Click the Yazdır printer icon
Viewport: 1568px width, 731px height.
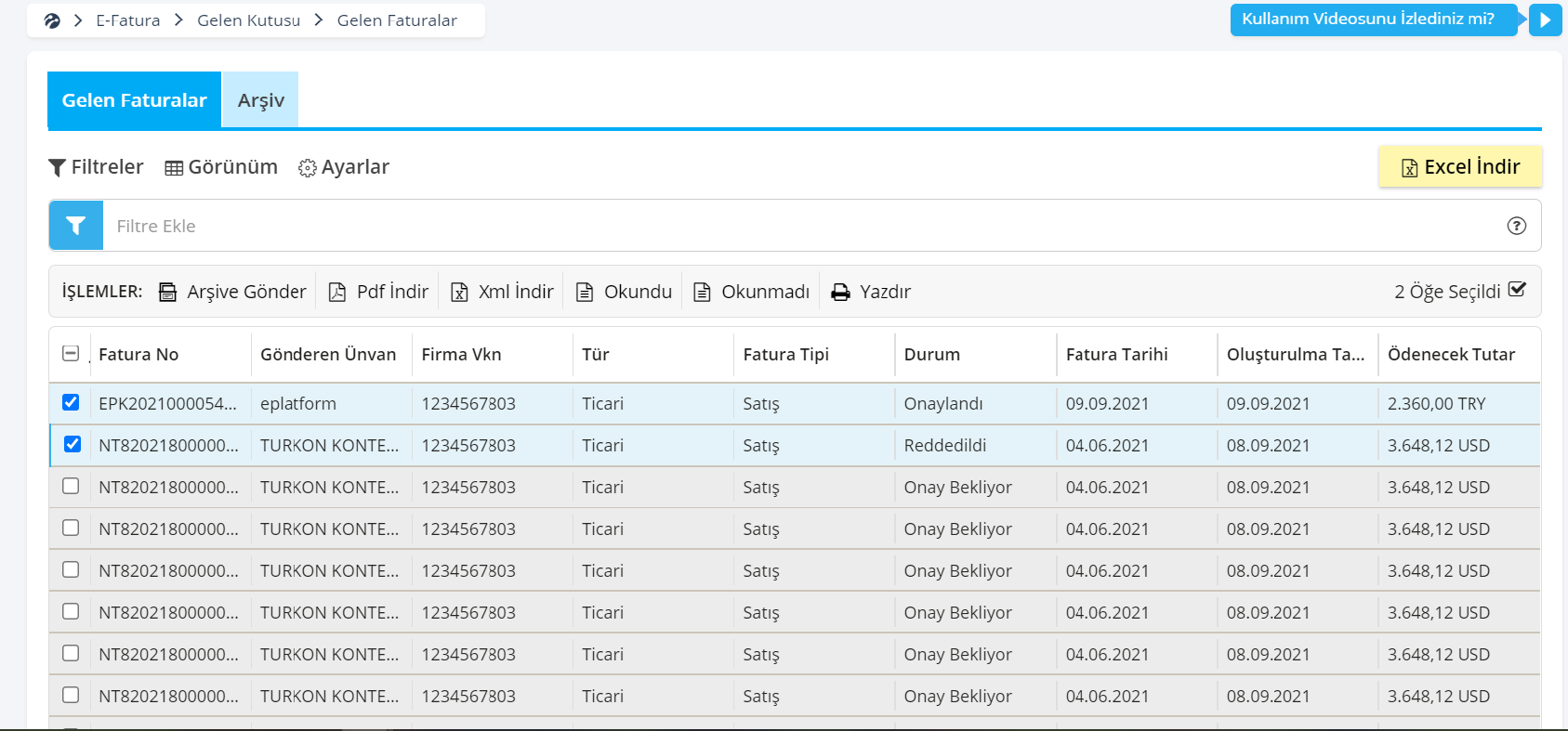840,292
